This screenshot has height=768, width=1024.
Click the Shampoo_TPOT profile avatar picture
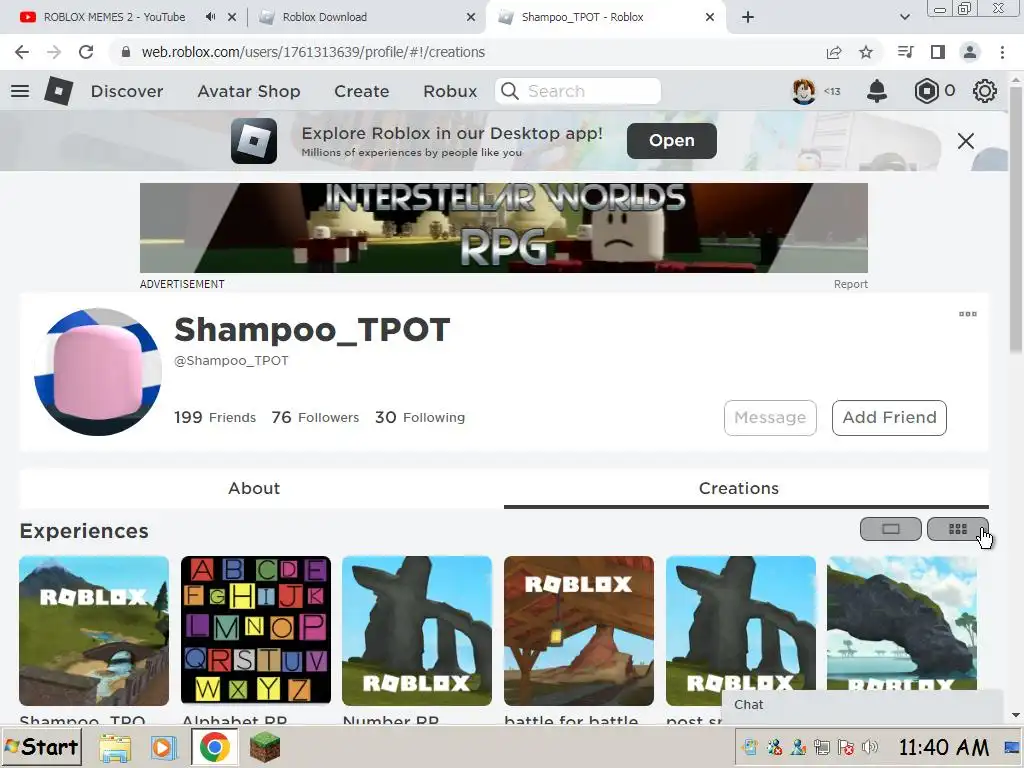pyautogui.click(x=98, y=372)
